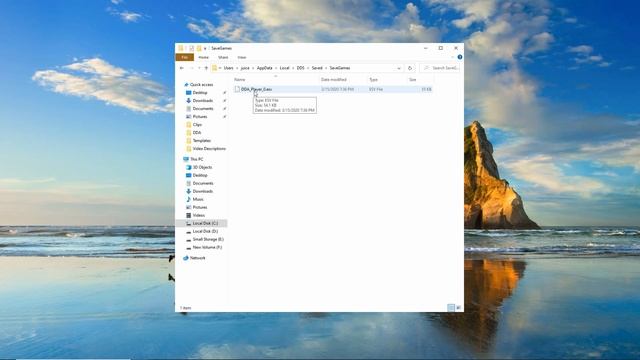
Task: Open the File ribbon tab
Action: tap(184, 58)
